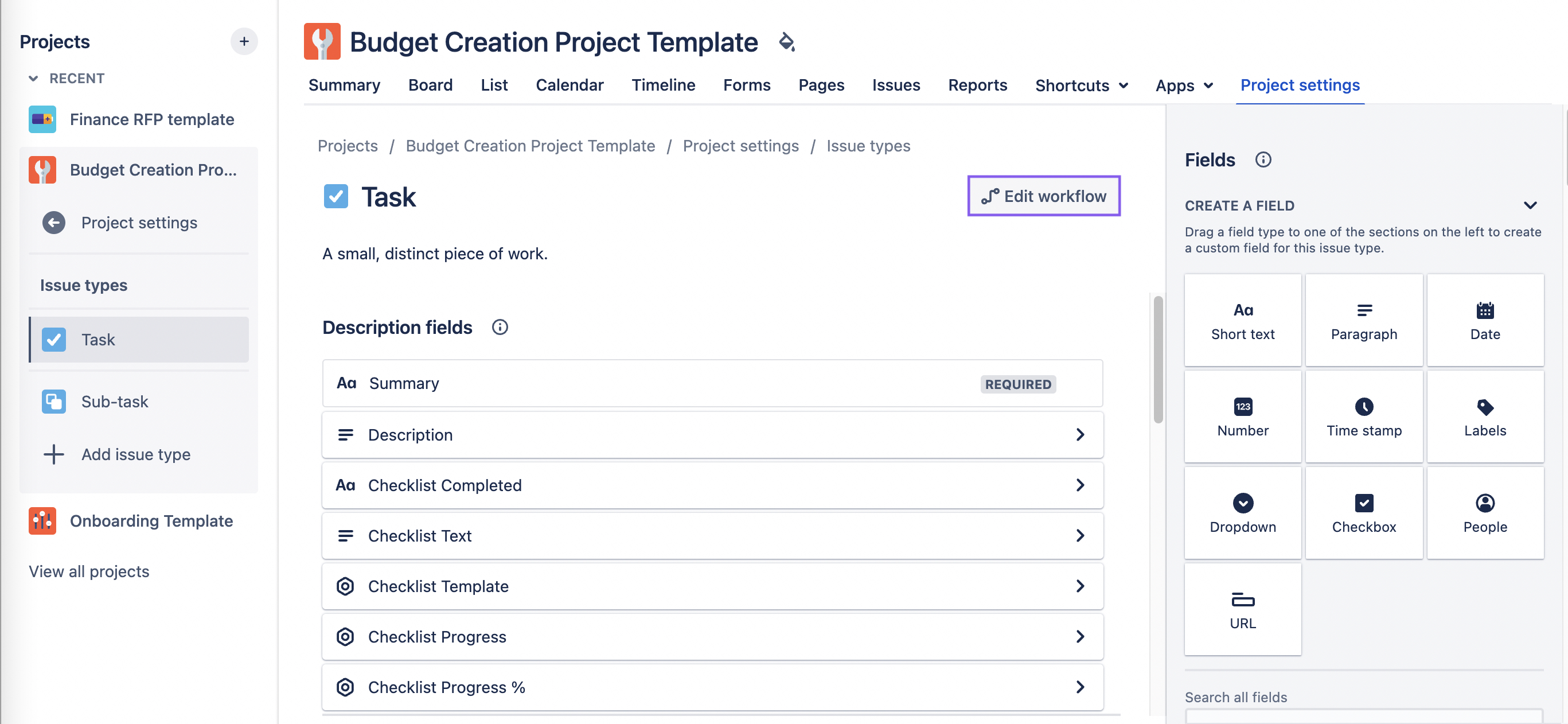This screenshot has width=1568, height=724.
Task: Select the Time stamp field type
Action: (1363, 417)
